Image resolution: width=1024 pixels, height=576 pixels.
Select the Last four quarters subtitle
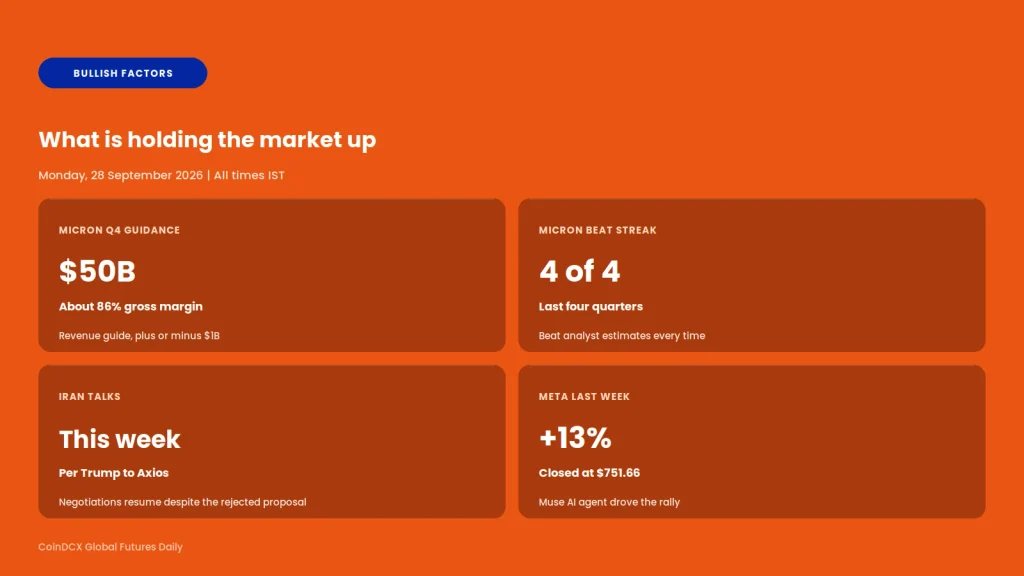(x=590, y=306)
